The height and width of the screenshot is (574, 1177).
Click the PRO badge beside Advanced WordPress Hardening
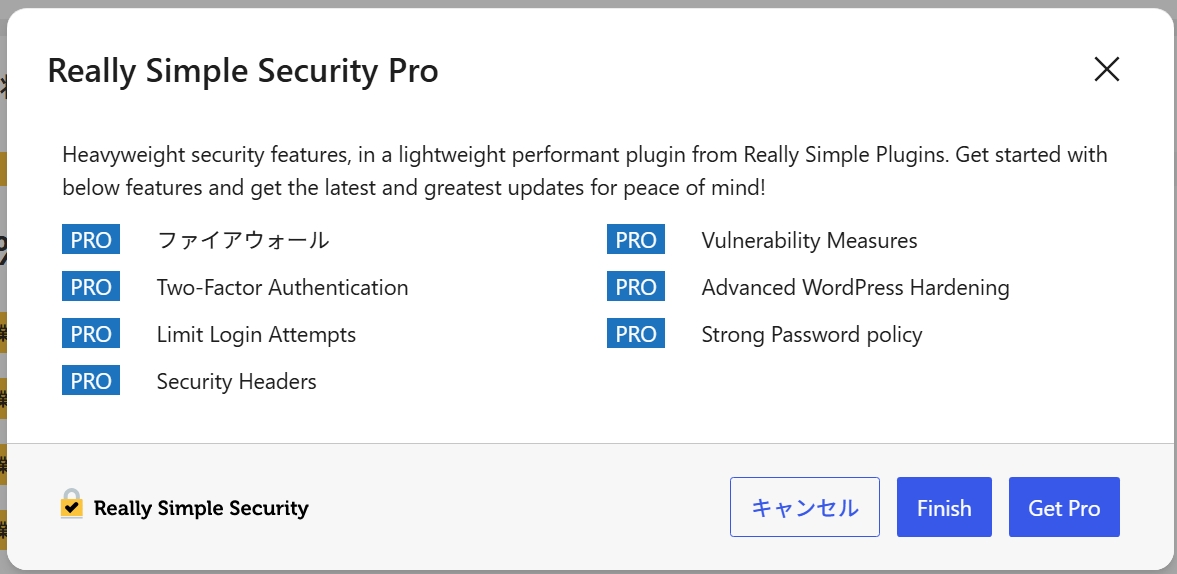[636, 287]
